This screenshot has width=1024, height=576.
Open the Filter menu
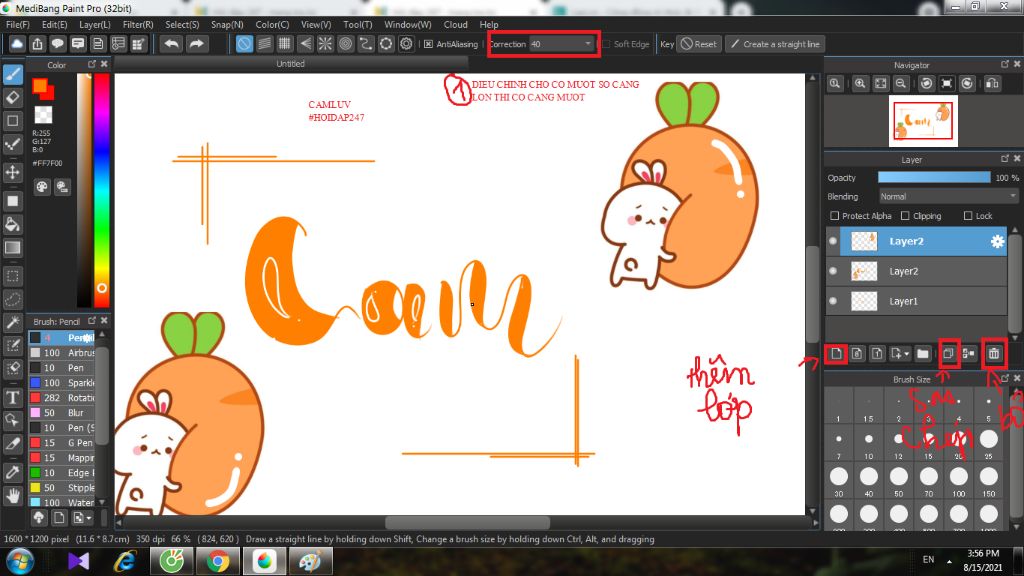click(138, 25)
